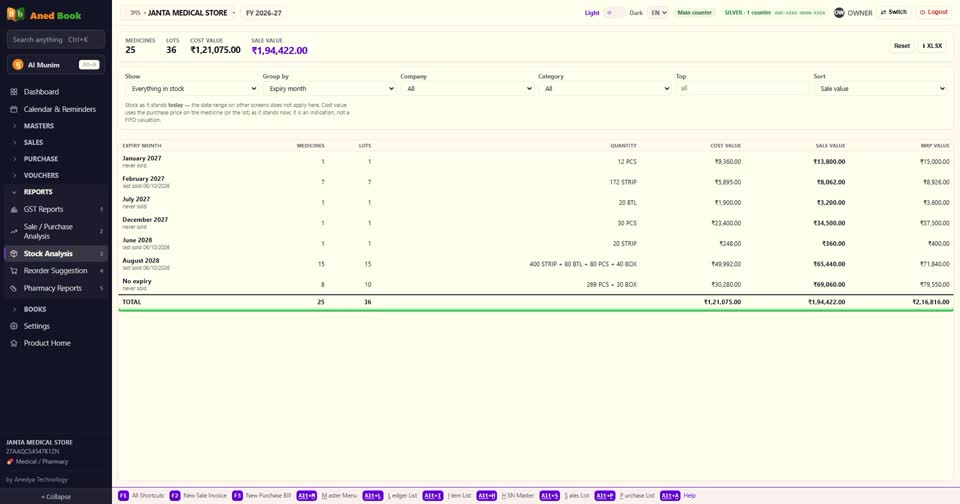Expand the BOOKS sidebar section
The height and width of the screenshot is (504, 960).
[55, 309]
